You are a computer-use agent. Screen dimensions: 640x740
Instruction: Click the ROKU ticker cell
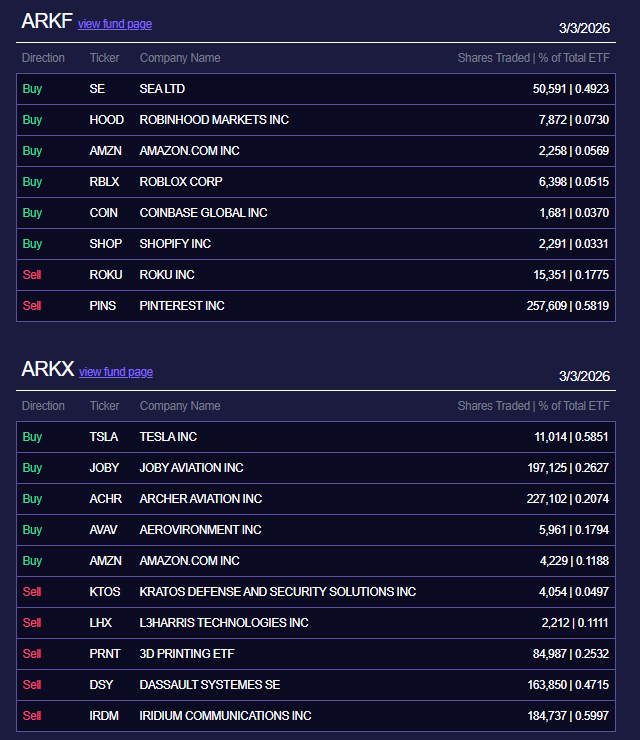(x=106, y=275)
